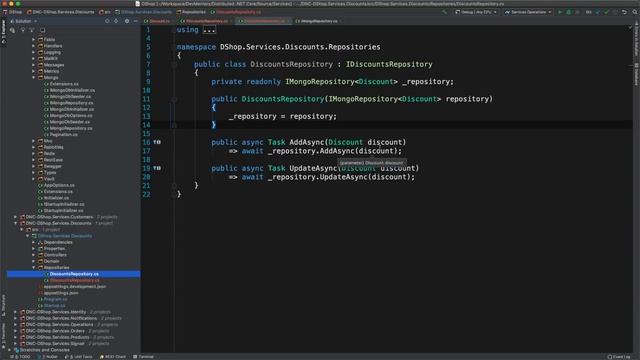Expand the DNC-DShop.Services.Customers node
The image size is (640, 360).
(x=16, y=217)
